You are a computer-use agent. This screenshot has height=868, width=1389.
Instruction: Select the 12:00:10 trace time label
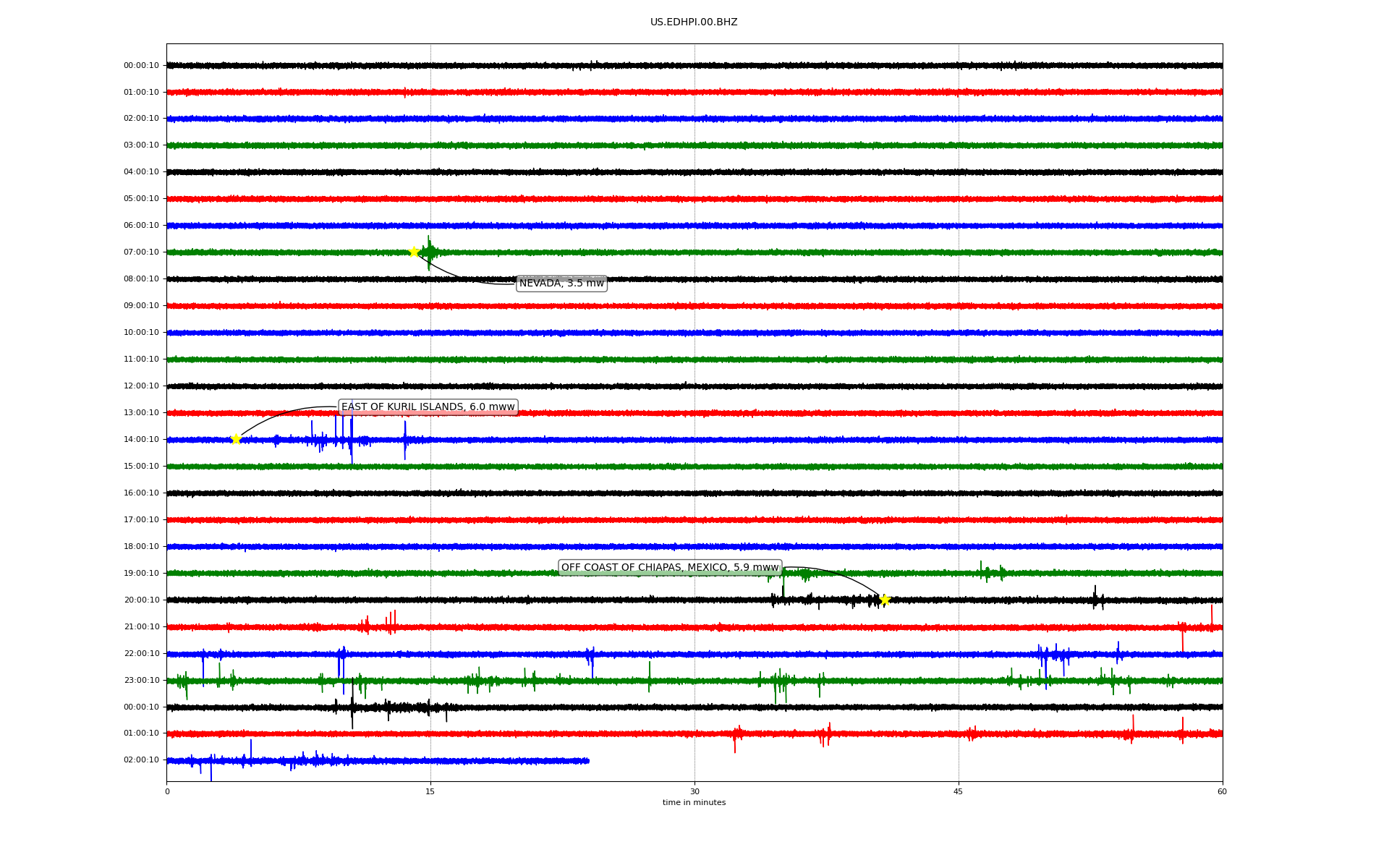click(141, 386)
